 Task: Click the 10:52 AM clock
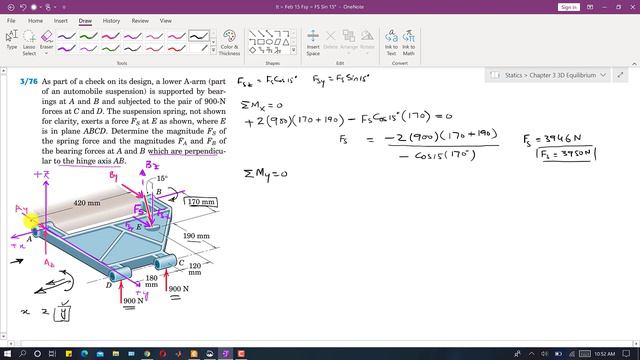tap(604, 353)
